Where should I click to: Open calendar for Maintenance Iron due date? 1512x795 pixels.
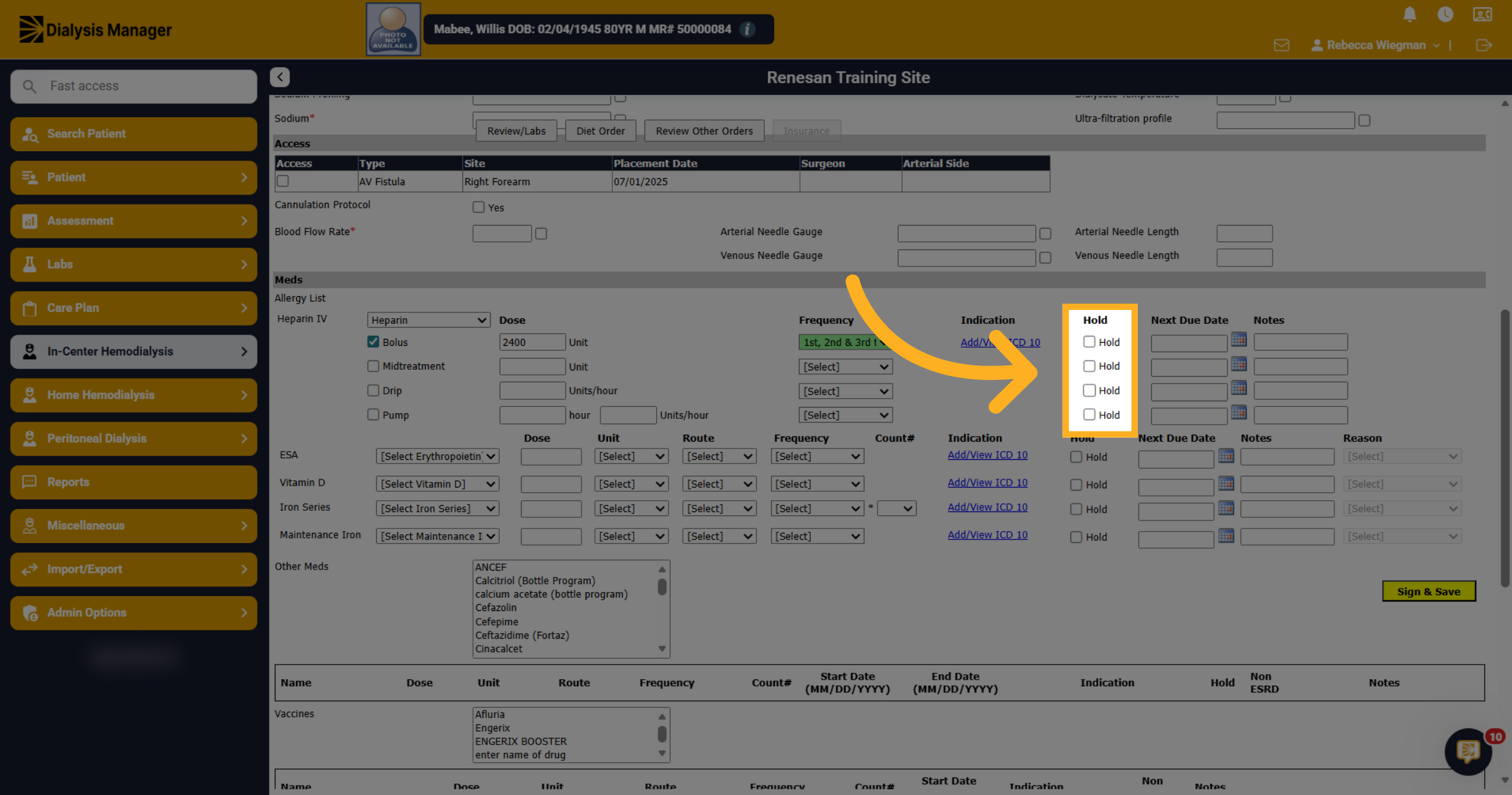pos(1226,535)
